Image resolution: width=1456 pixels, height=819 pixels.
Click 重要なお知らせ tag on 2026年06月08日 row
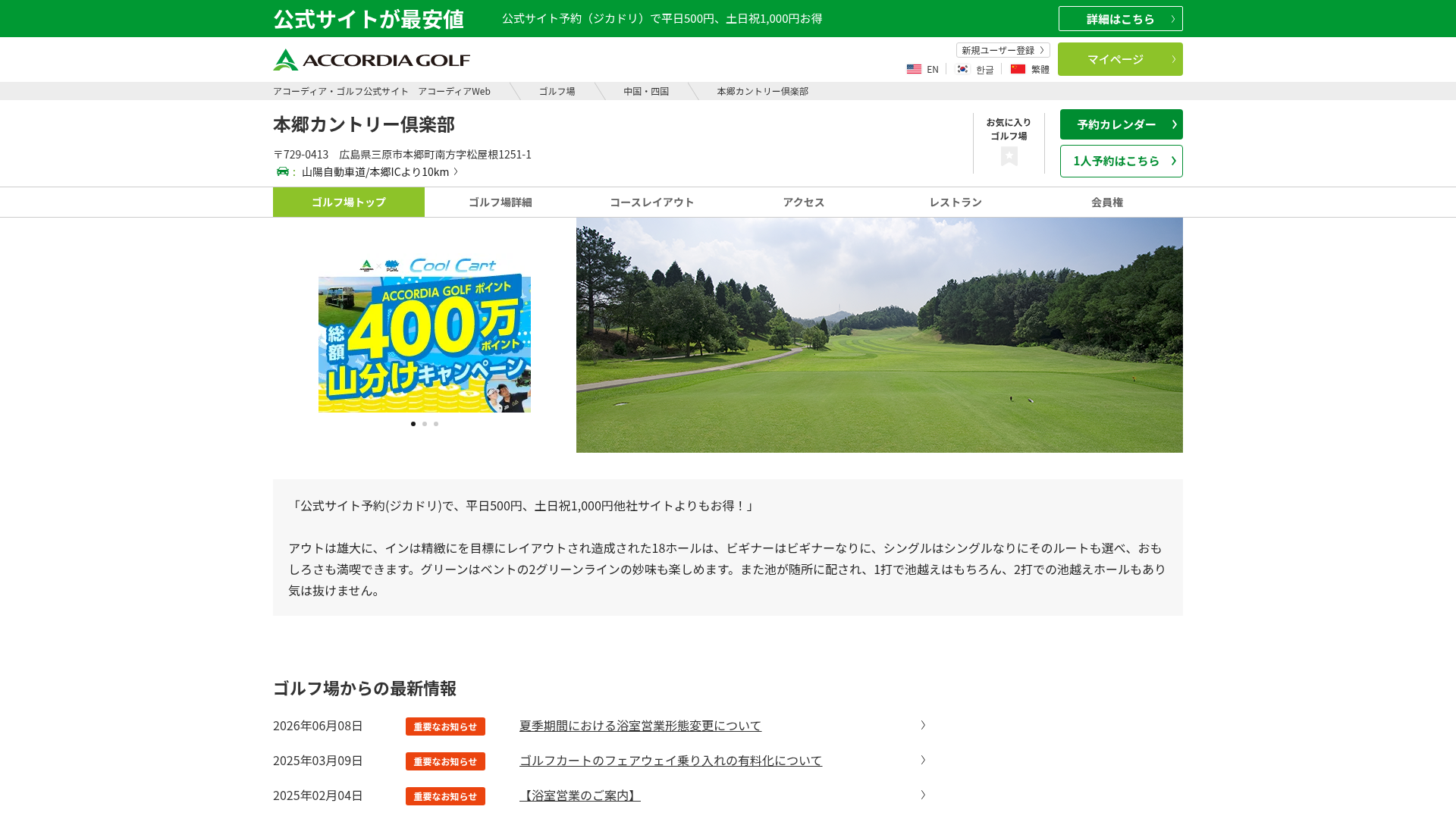(445, 726)
